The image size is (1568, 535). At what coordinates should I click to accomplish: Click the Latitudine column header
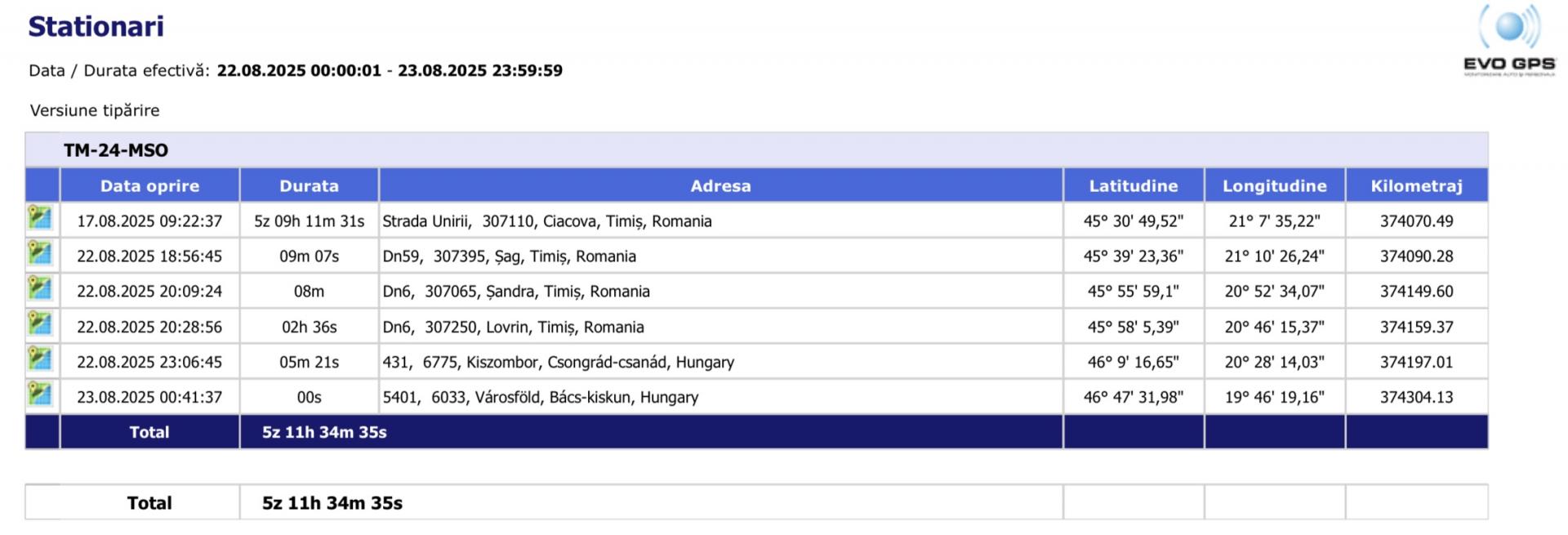point(1133,186)
